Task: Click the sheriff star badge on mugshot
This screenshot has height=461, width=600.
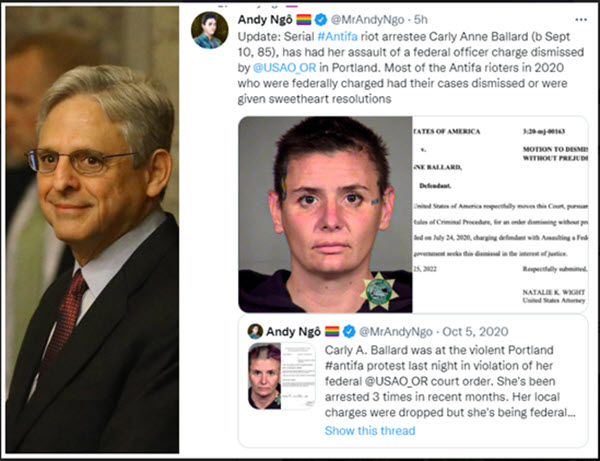Action: pyautogui.click(x=380, y=291)
